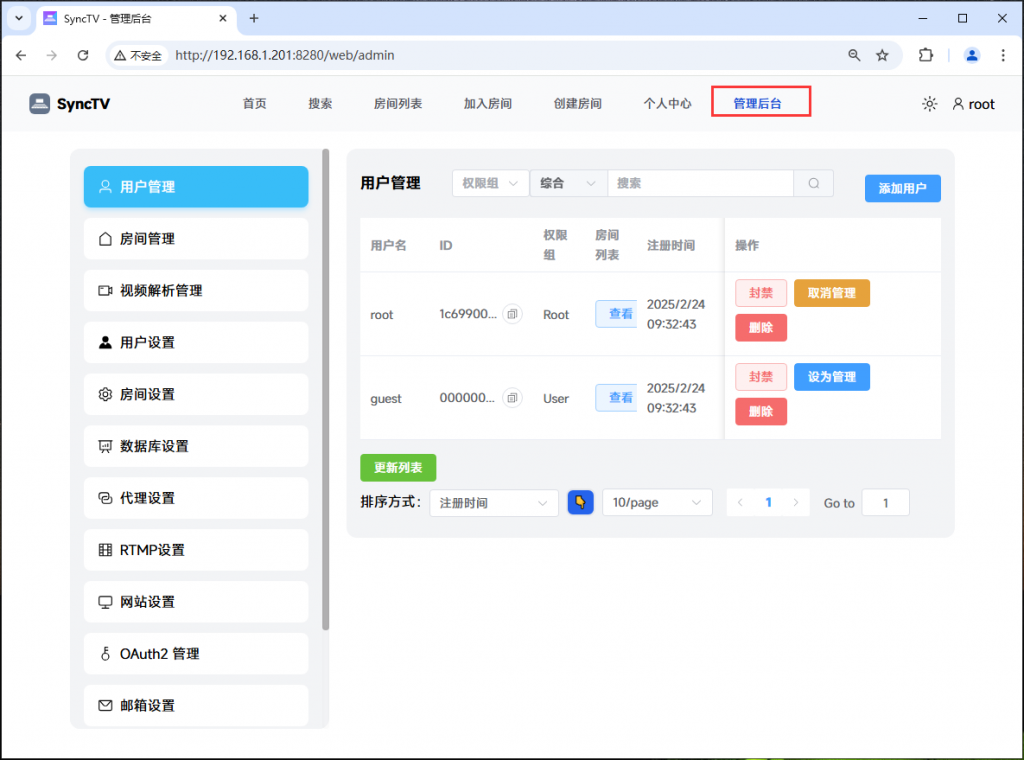Click the 添加用户 button
The width and height of the screenshot is (1024, 760).
(x=902, y=188)
